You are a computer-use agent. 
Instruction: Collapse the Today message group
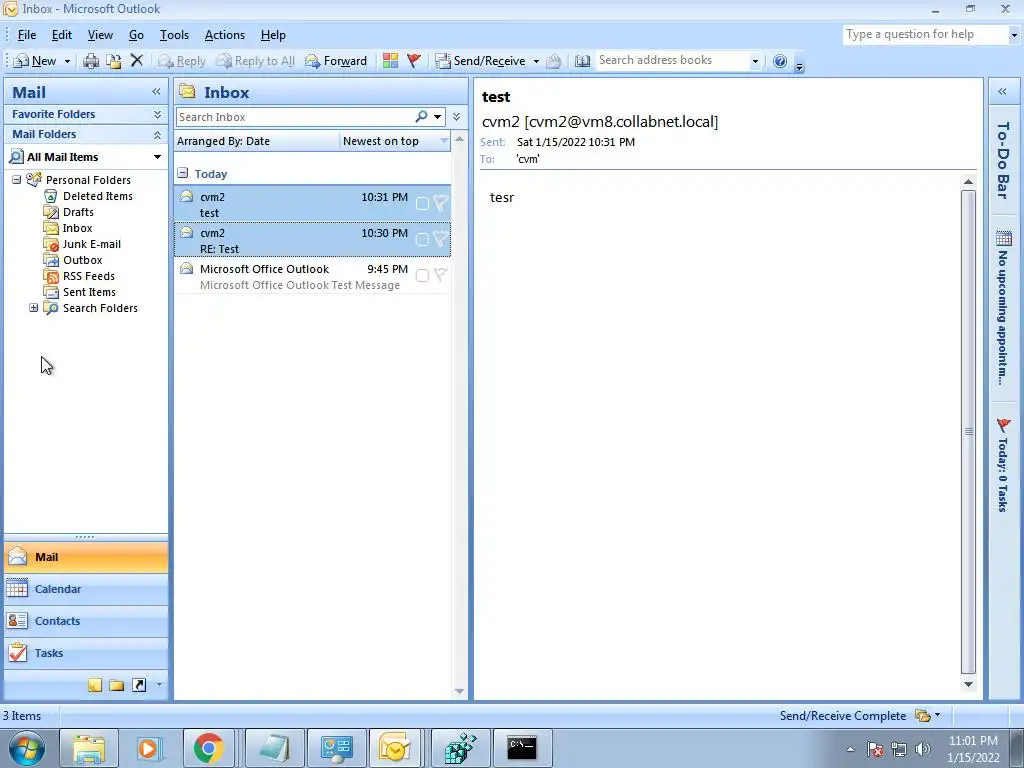pyautogui.click(x=183, y=173)
